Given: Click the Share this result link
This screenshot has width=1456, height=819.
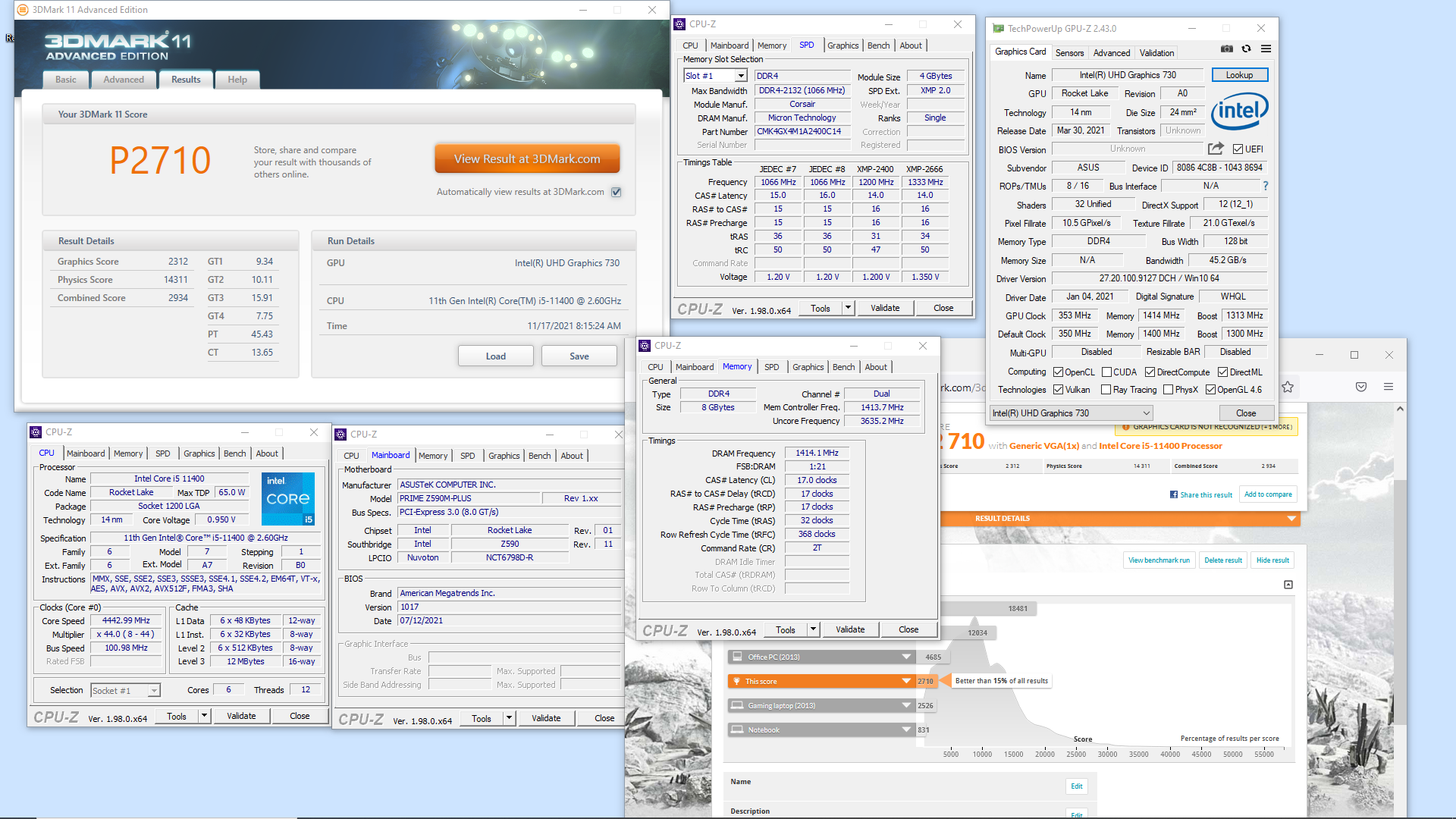Looking at the screenshot, I should pyautogui.click(x=1206, y=495).
